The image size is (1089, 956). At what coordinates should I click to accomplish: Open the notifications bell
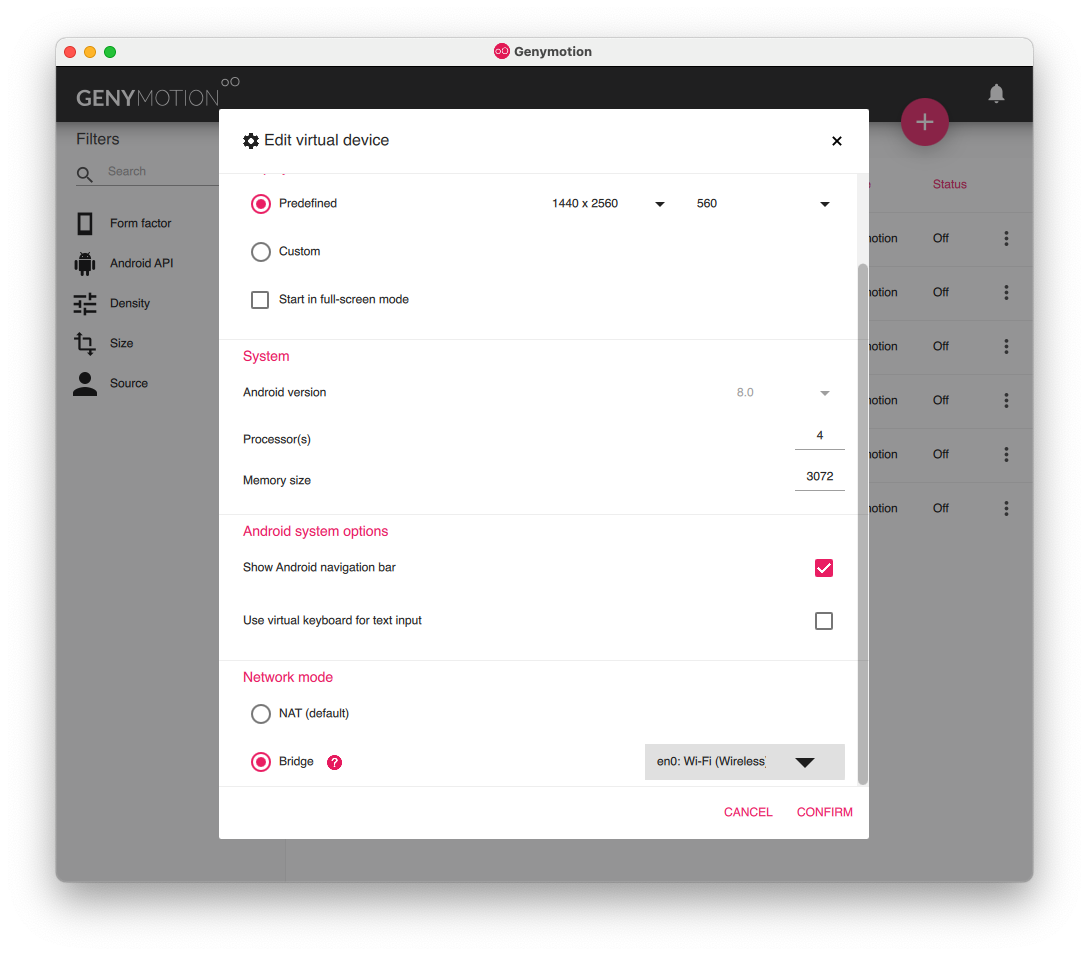tap(996, 93)
